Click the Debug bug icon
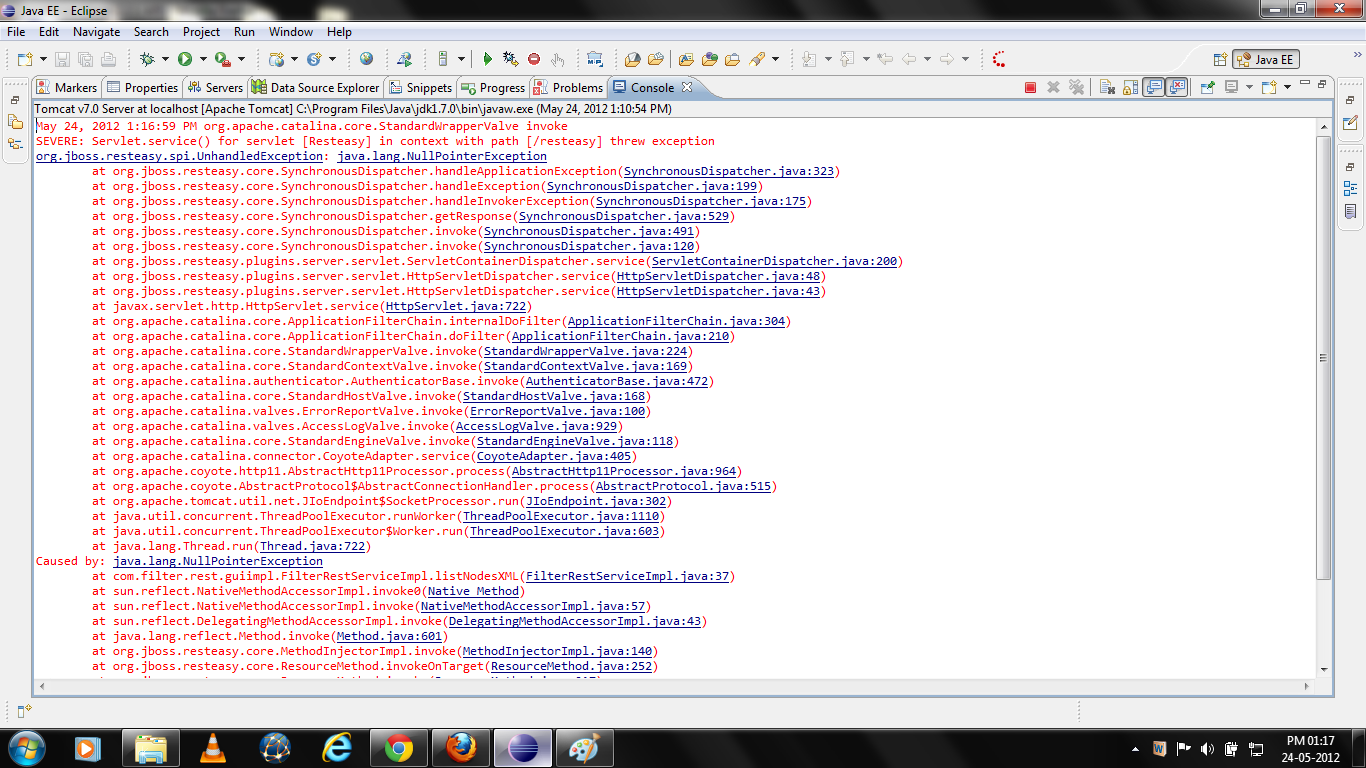 click(x=147, y=59)
